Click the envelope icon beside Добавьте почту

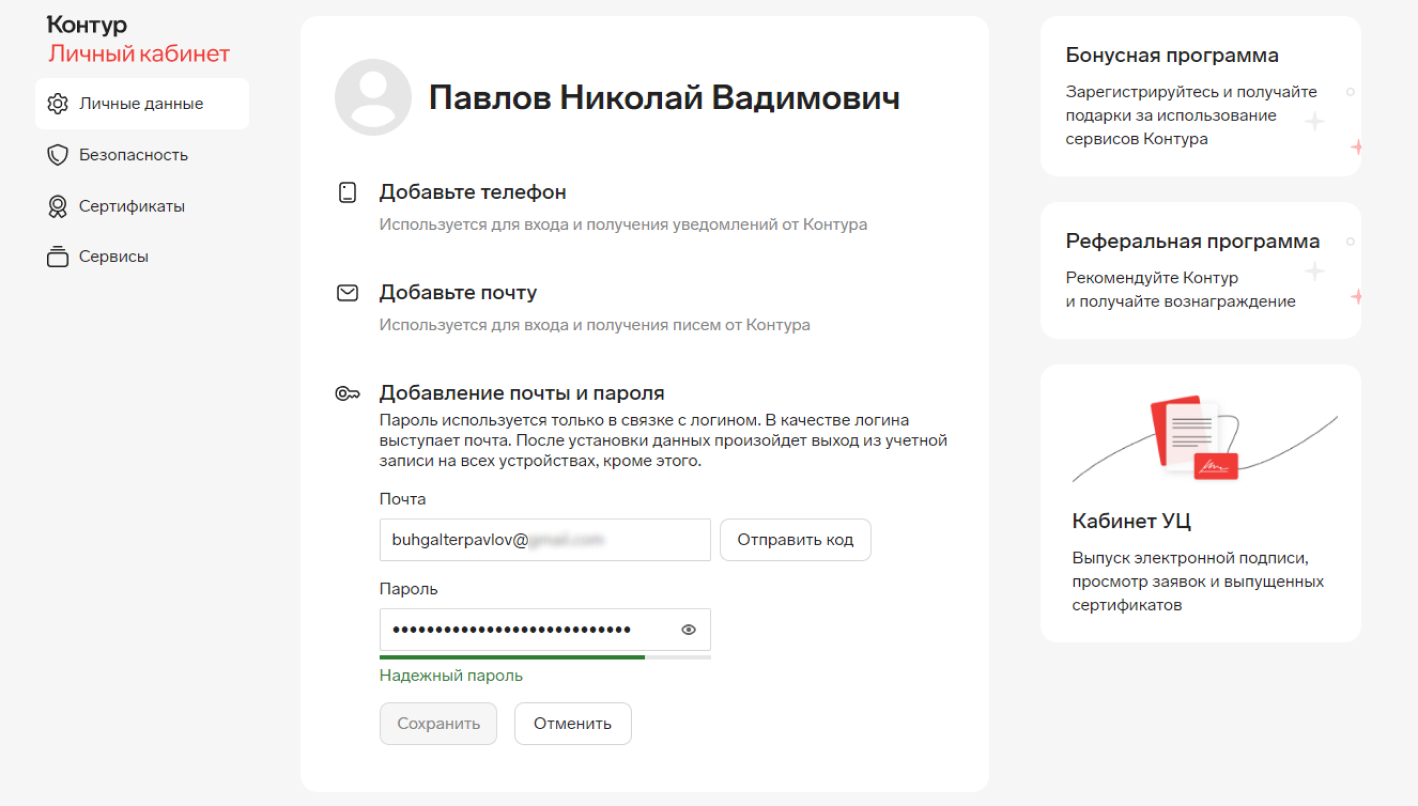347,293
